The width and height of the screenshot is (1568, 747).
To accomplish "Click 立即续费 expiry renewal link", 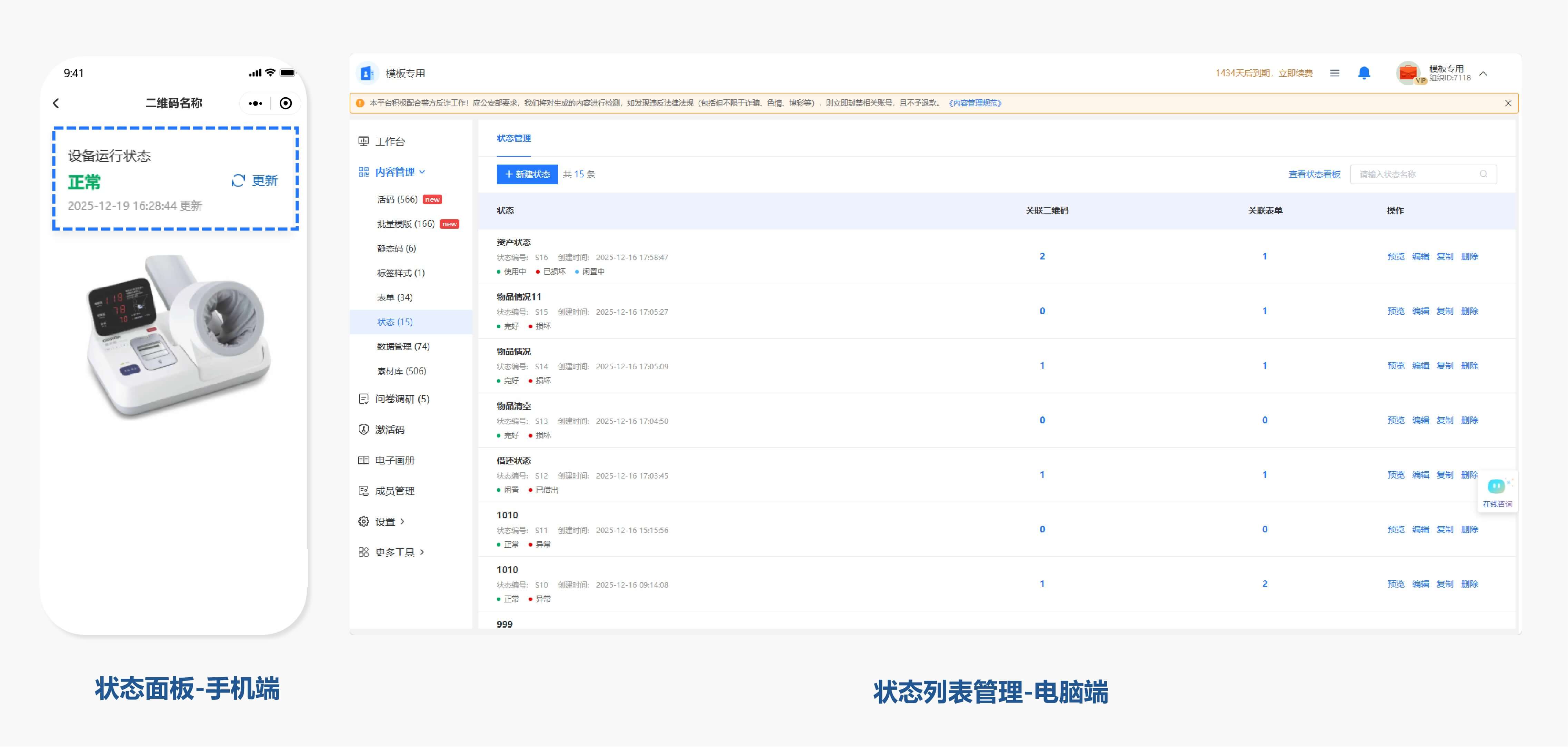I will (1295, 74).
